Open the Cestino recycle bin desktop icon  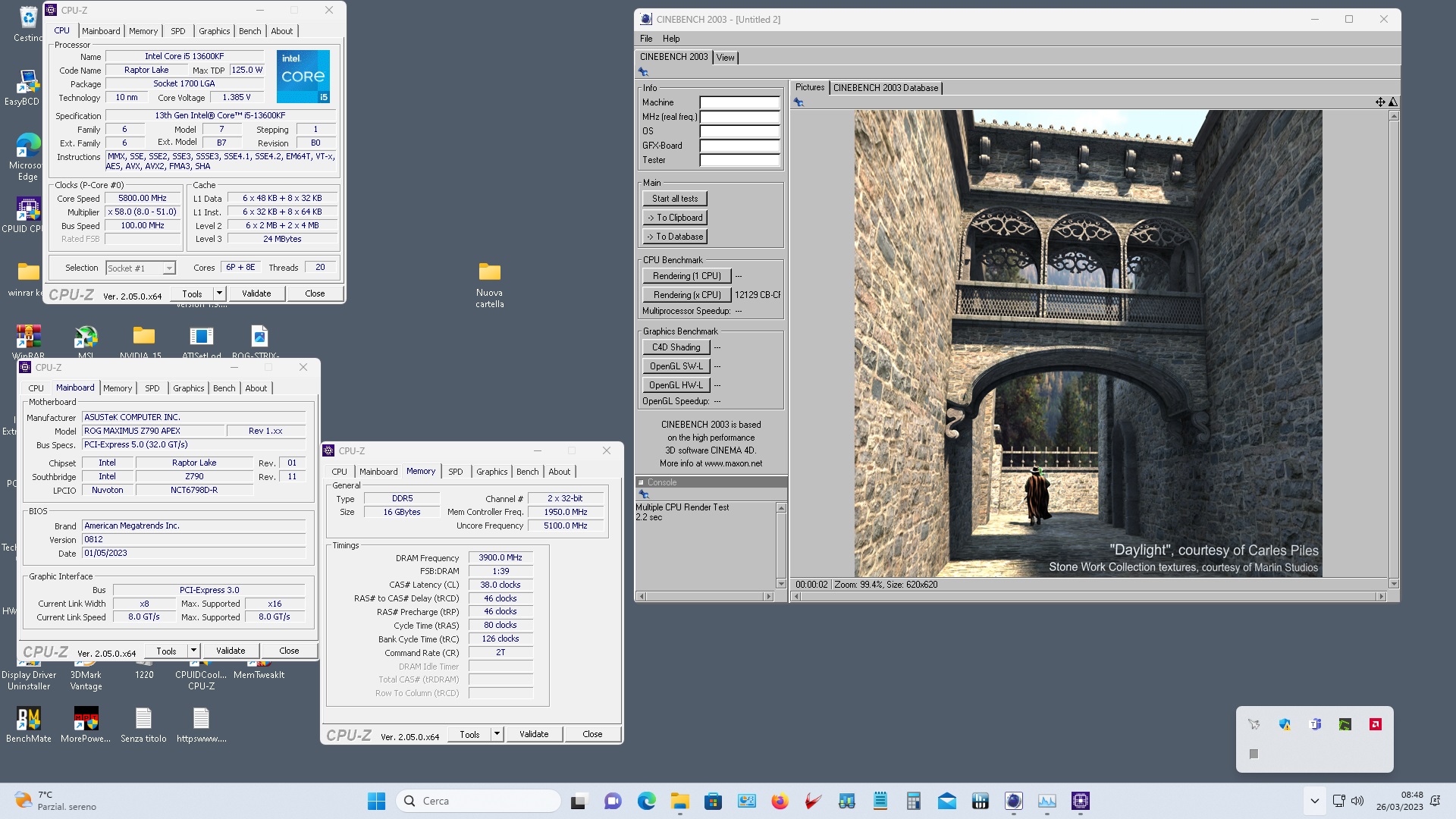(28, 23)
